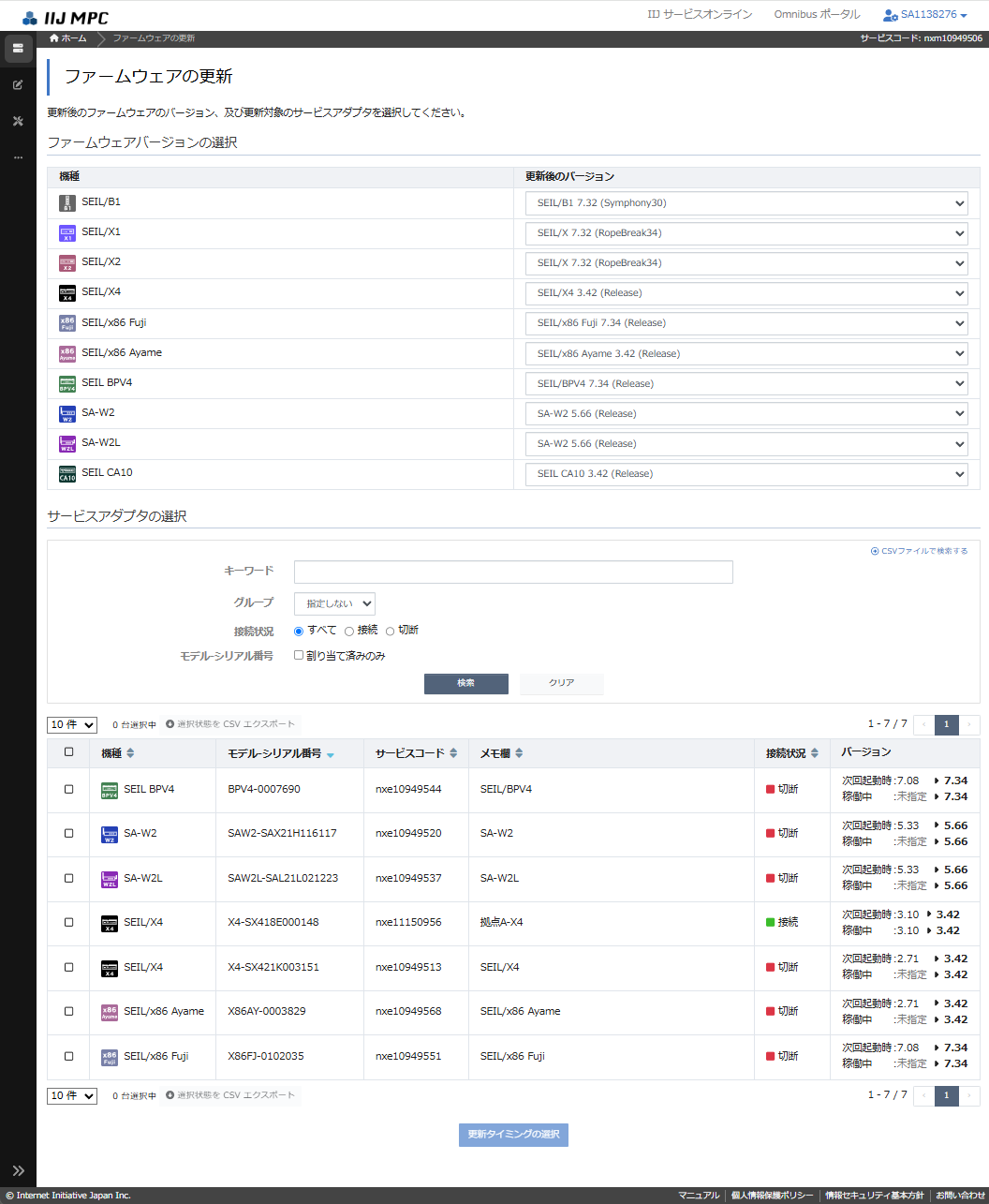Image resolution: width=989 pixels, height=1204 pixels.
Task: Check the SEIL/x86 Ayame adapter row
Action: (68, 1011)
